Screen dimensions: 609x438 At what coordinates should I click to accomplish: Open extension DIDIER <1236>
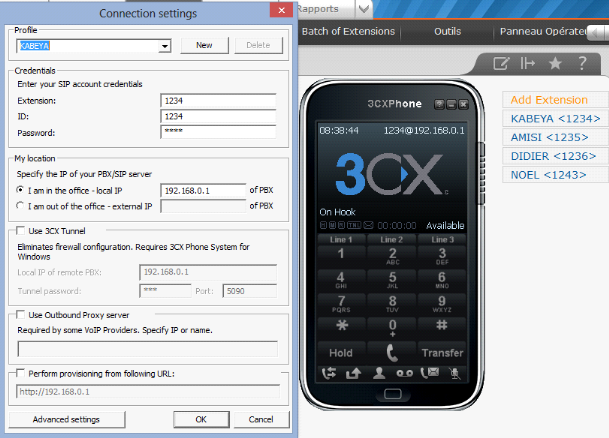coord(553,156)
